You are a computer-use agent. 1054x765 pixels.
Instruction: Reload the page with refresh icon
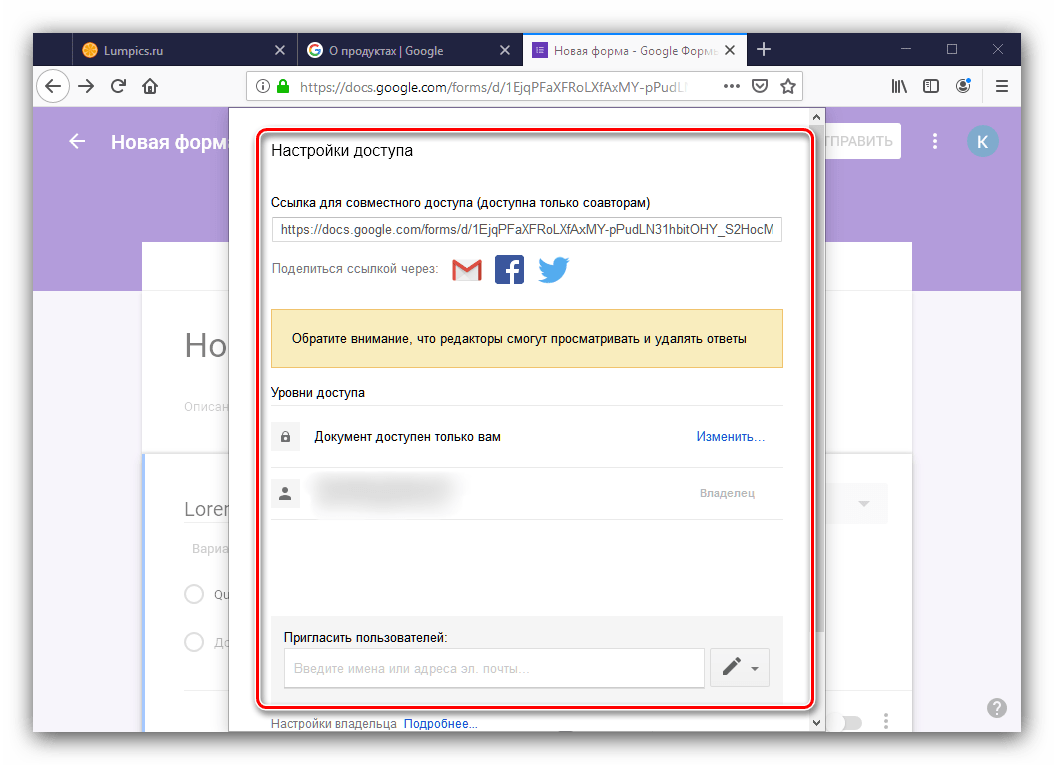(118, 86)
